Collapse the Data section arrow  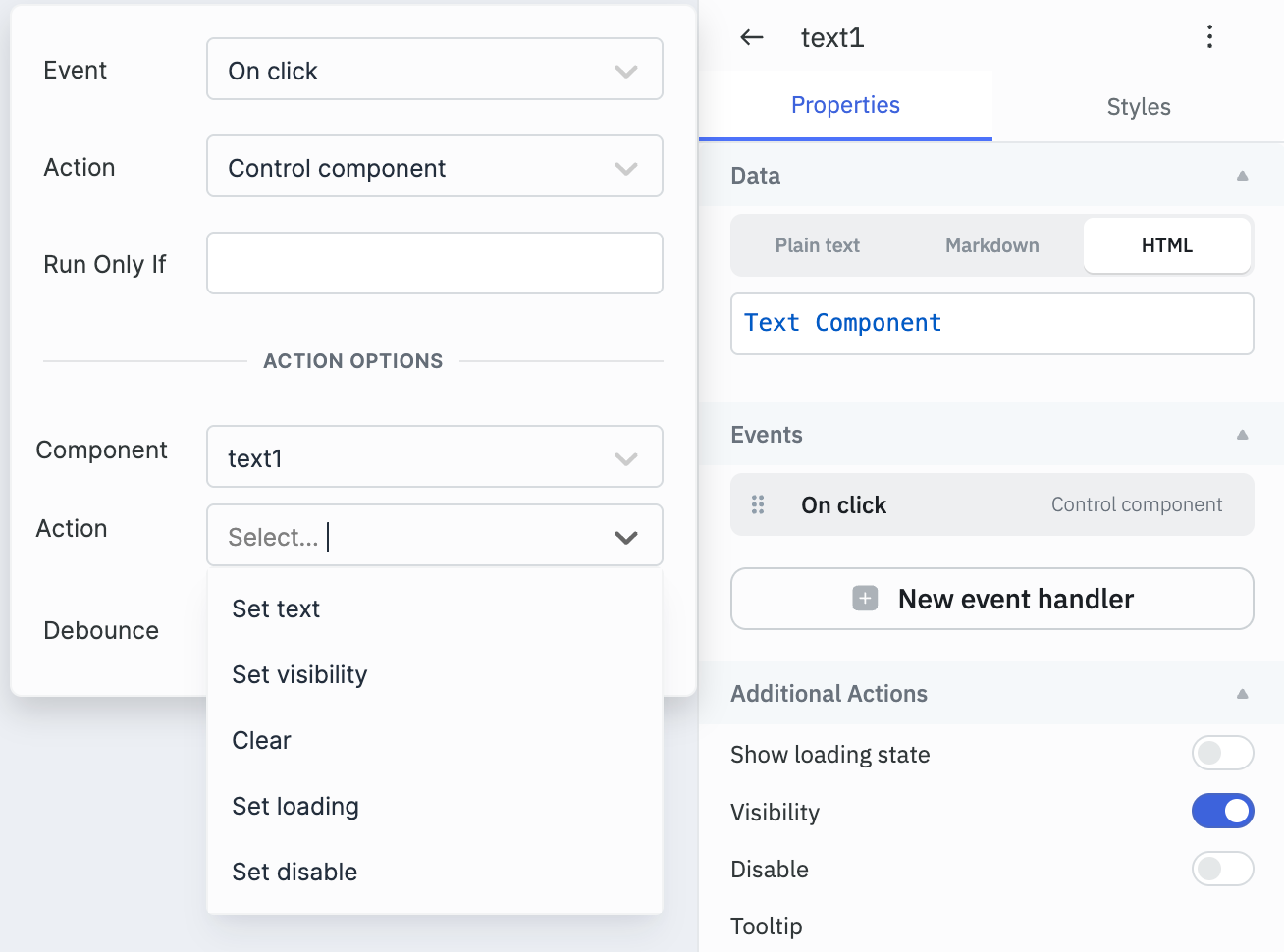point(1242,176)
